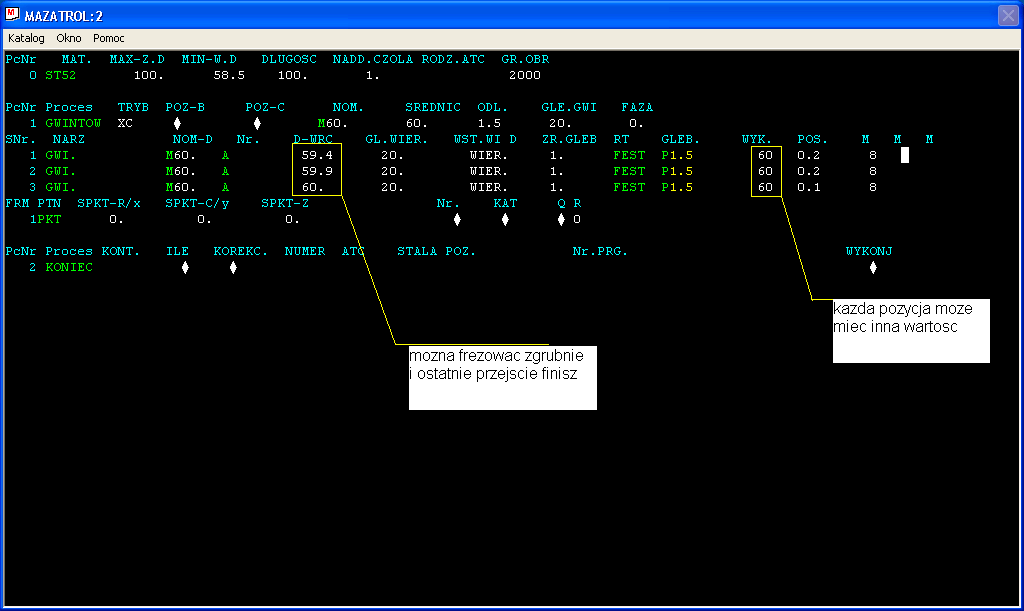
Task: Select the NOM. value M60. in GWINTOW row
Action: coord(332,123)
